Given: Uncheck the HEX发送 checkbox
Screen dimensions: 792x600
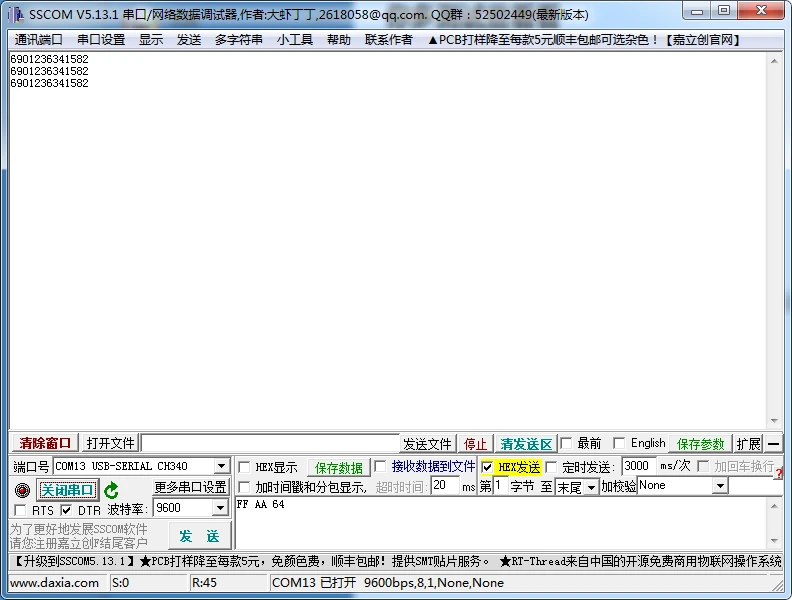Looking at the screenshot, I should click(x=487, y=467).
